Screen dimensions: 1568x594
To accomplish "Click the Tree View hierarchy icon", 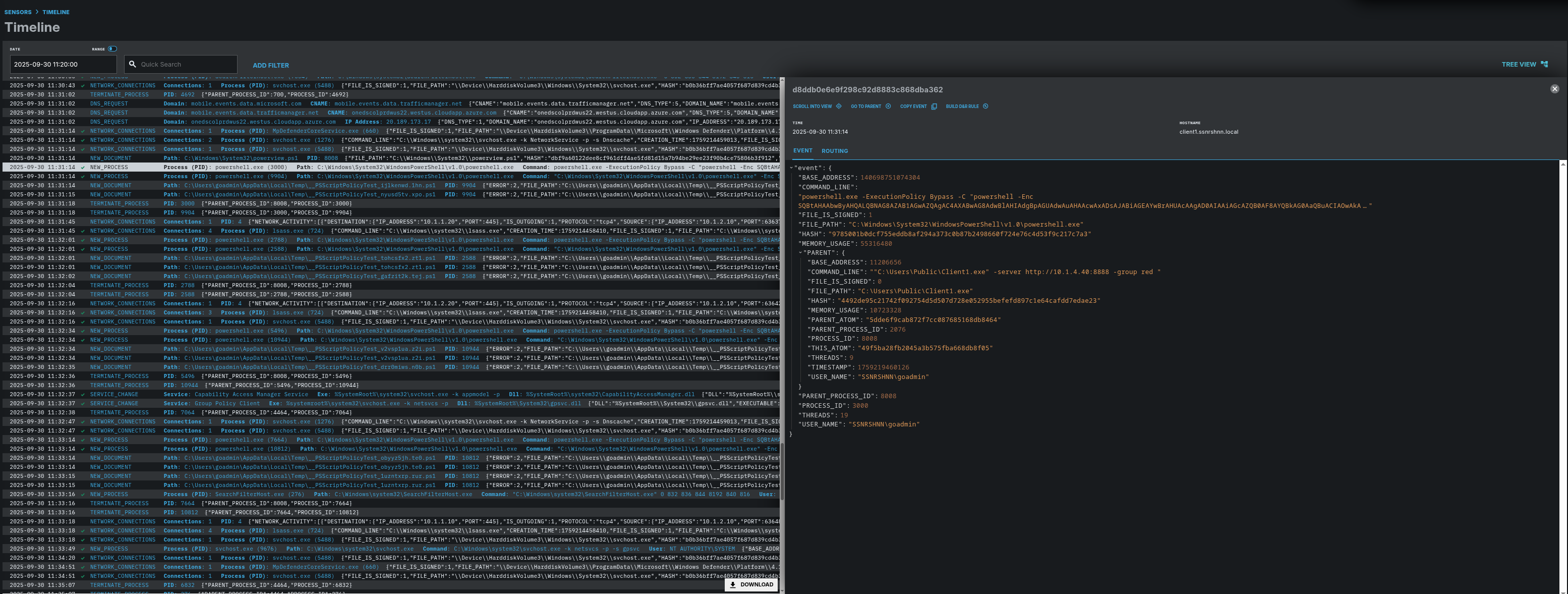I will 1544,64.
